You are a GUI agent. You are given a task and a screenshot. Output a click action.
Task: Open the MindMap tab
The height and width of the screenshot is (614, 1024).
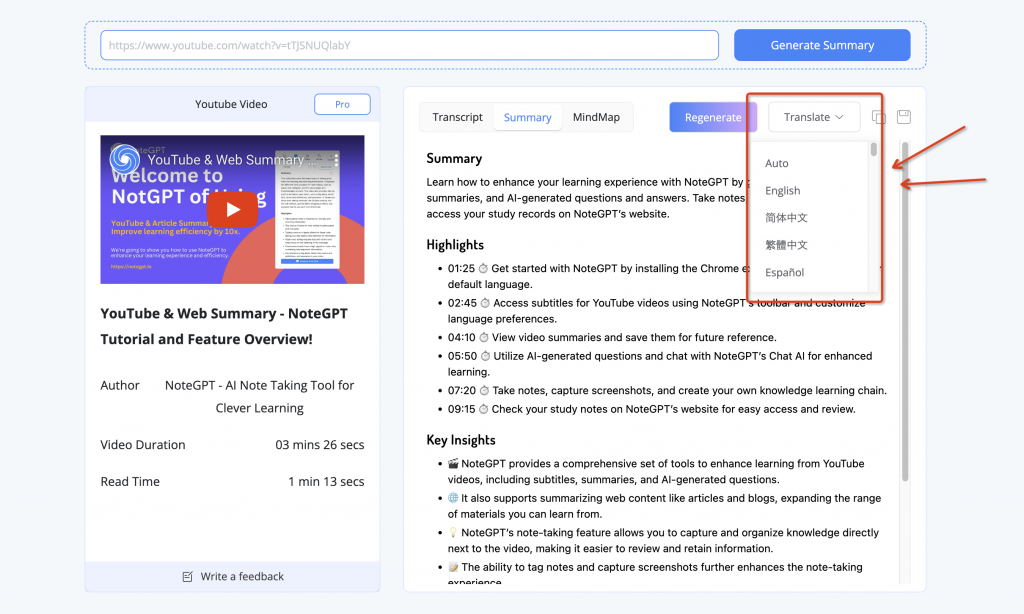tap(596, 117)
